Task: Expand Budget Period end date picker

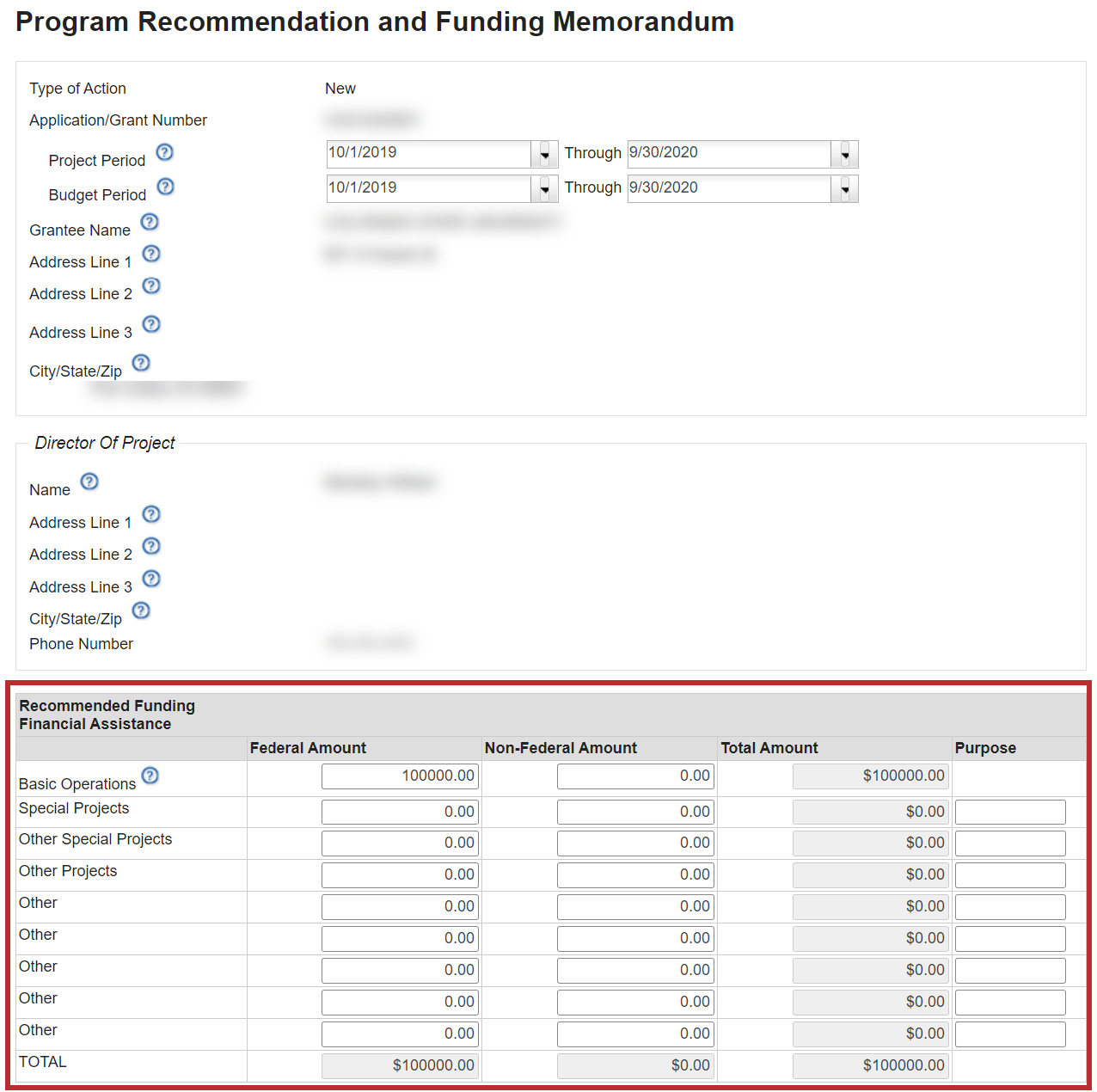Action: point(844,189)
